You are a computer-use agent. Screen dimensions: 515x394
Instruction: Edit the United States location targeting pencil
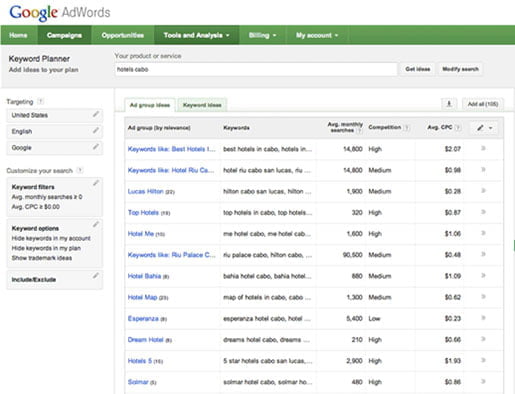[96, 114]
